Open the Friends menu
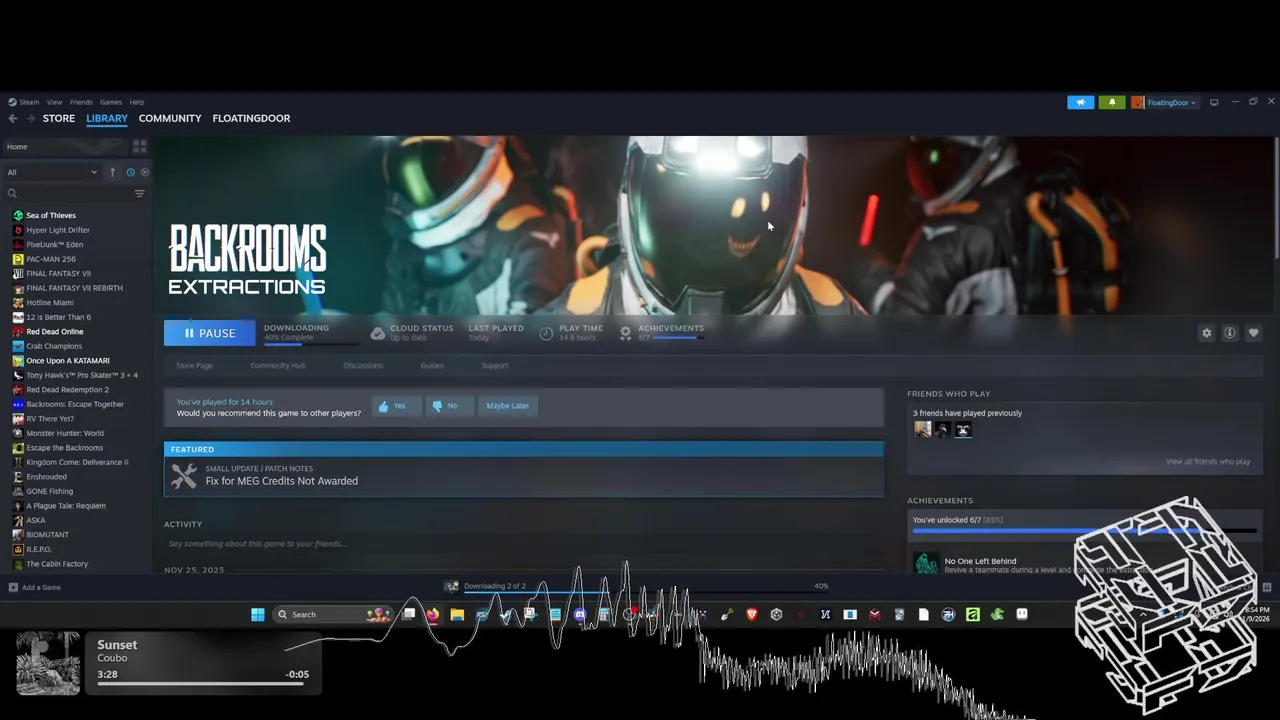The width and height of the screenshot is (1280, 720). 81,102
